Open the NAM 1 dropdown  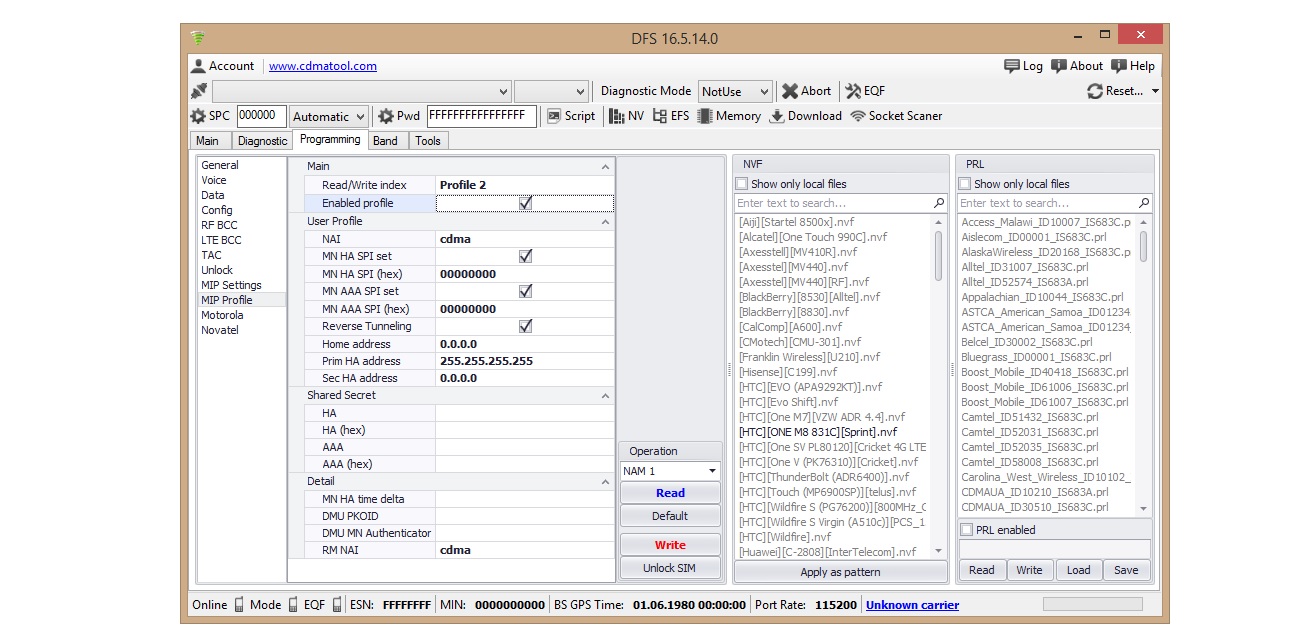(x=670, y=471)
